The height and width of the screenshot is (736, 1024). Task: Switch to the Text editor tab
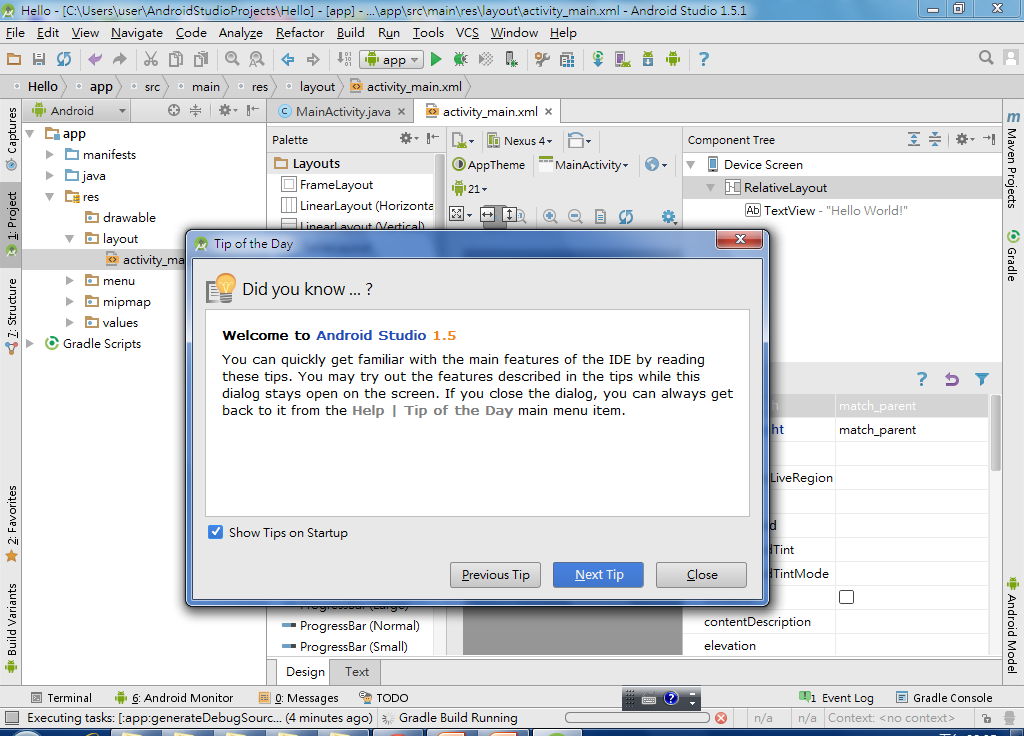coord(357,671)
